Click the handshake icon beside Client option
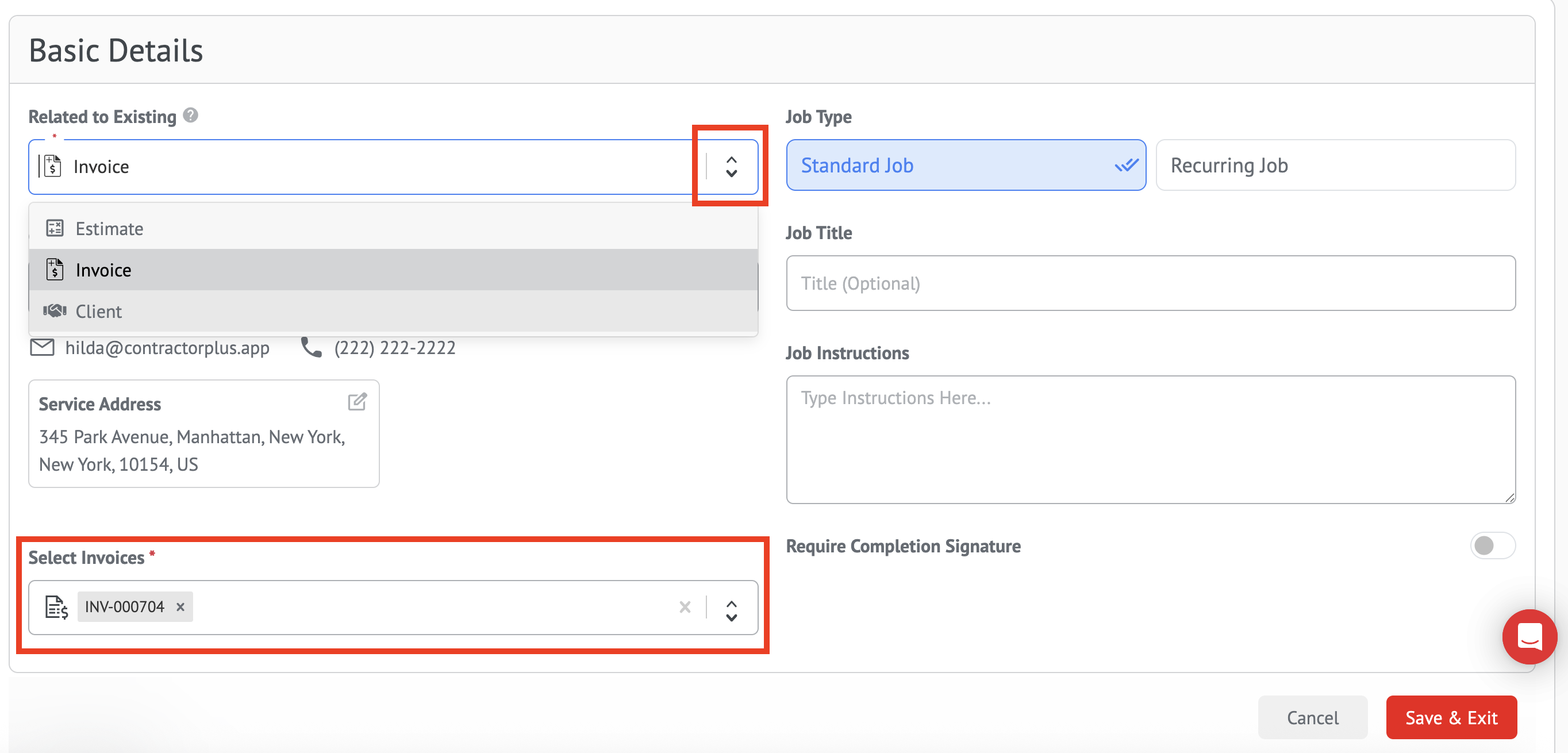 (55, 311)
